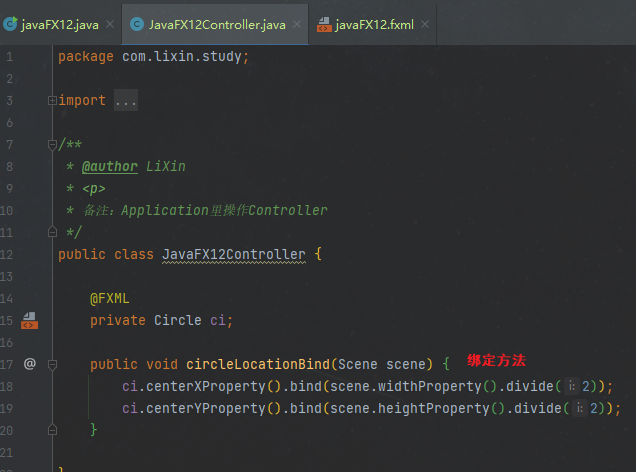Close the javaFX12.fxml tab
Image resolution: width=636 pixels, height=472 pixels.
click(425, 24)
